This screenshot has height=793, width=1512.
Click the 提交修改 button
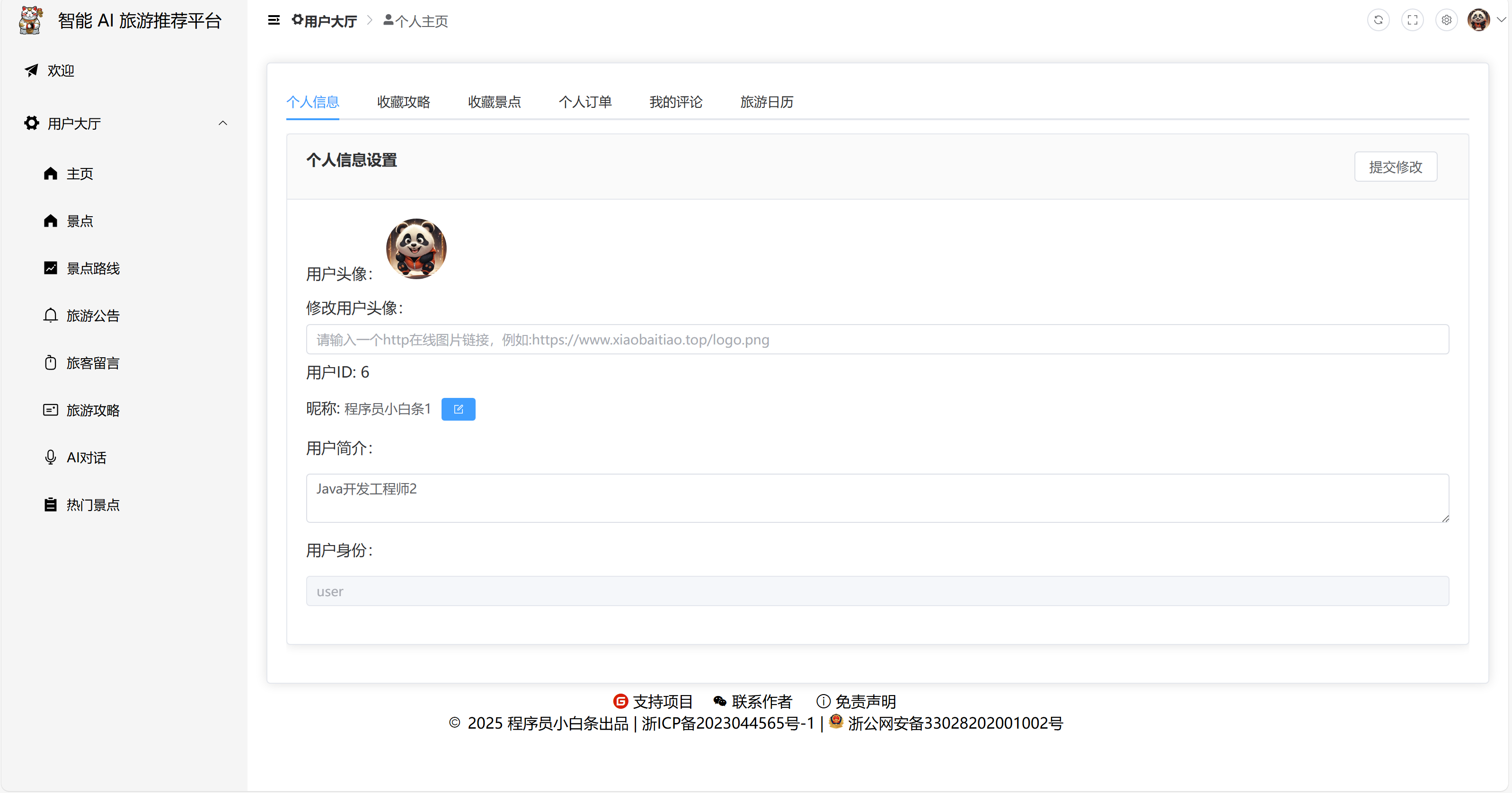click(x=1395, y=167)
